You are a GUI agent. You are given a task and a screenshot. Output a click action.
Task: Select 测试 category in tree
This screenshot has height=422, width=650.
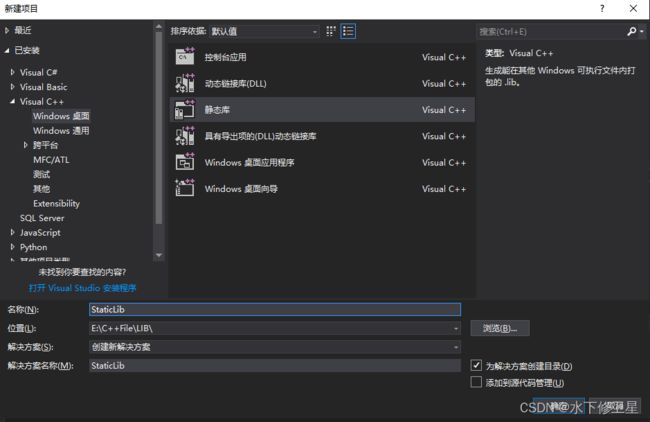41,174
